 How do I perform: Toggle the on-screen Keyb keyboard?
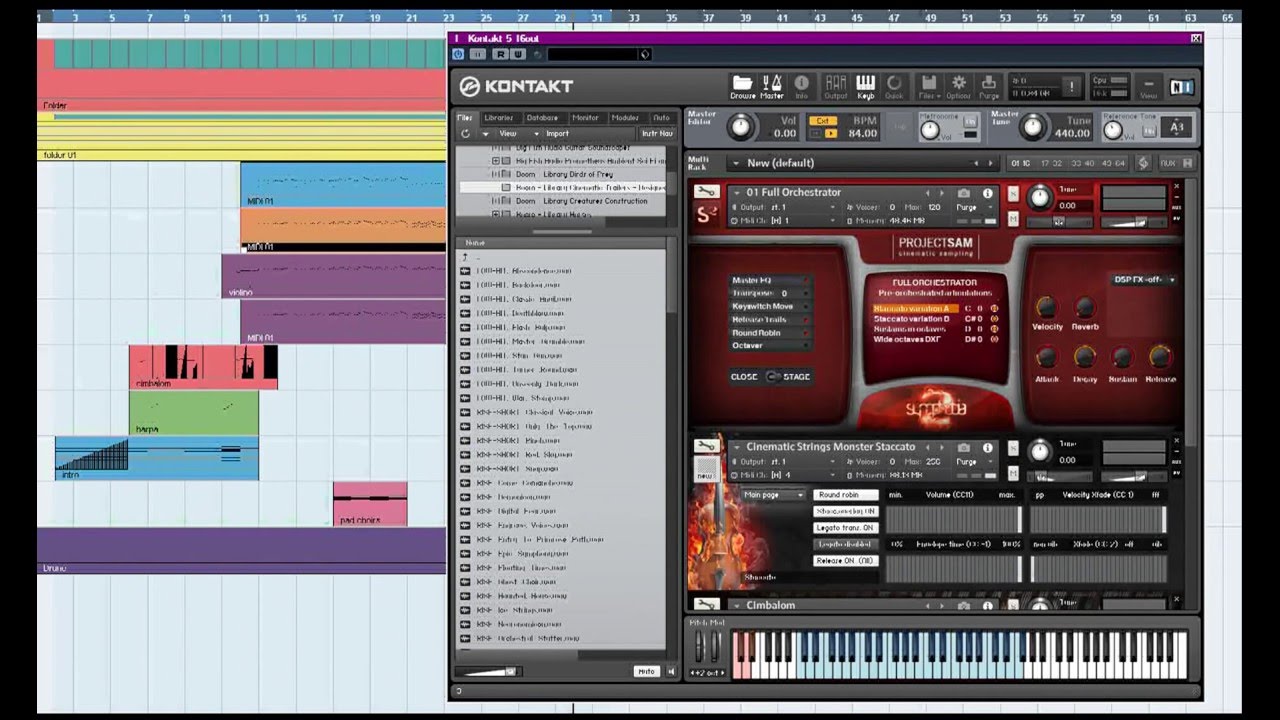tap(865, 87)
